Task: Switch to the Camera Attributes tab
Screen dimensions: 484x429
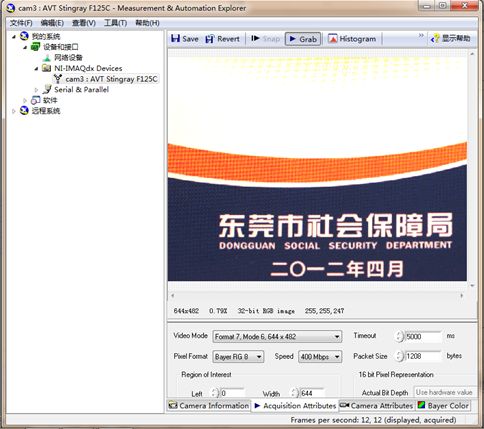Action: [377, 406]
